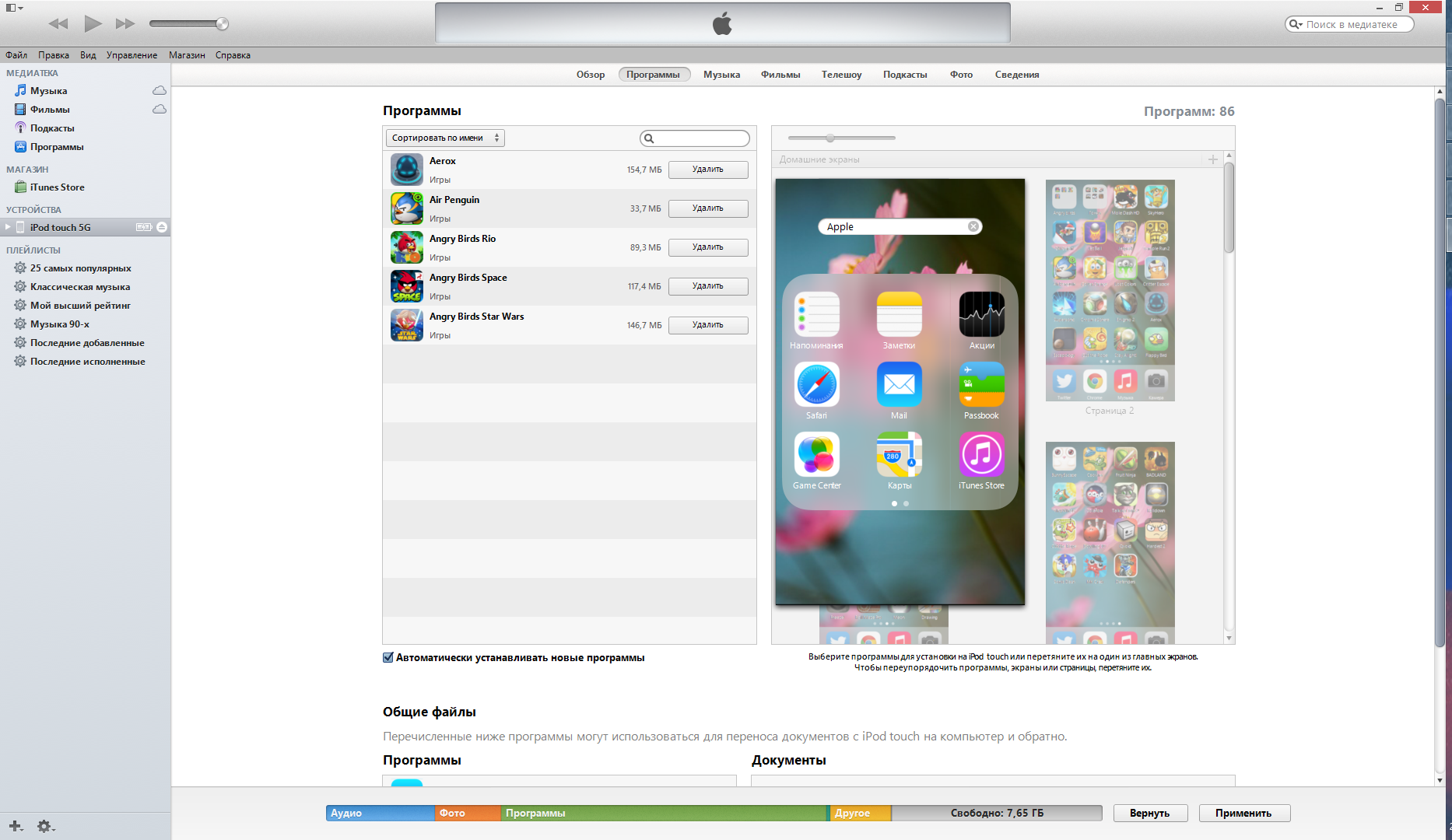The width and height of the screenshot is (1452, 840).
Task: Open the Вид menu
Action: (88, 55)
